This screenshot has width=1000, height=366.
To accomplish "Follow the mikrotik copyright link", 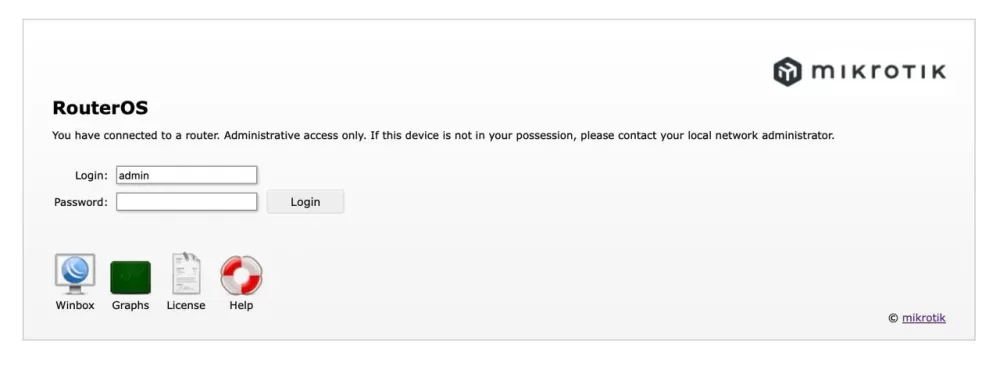I will [923, 318].
